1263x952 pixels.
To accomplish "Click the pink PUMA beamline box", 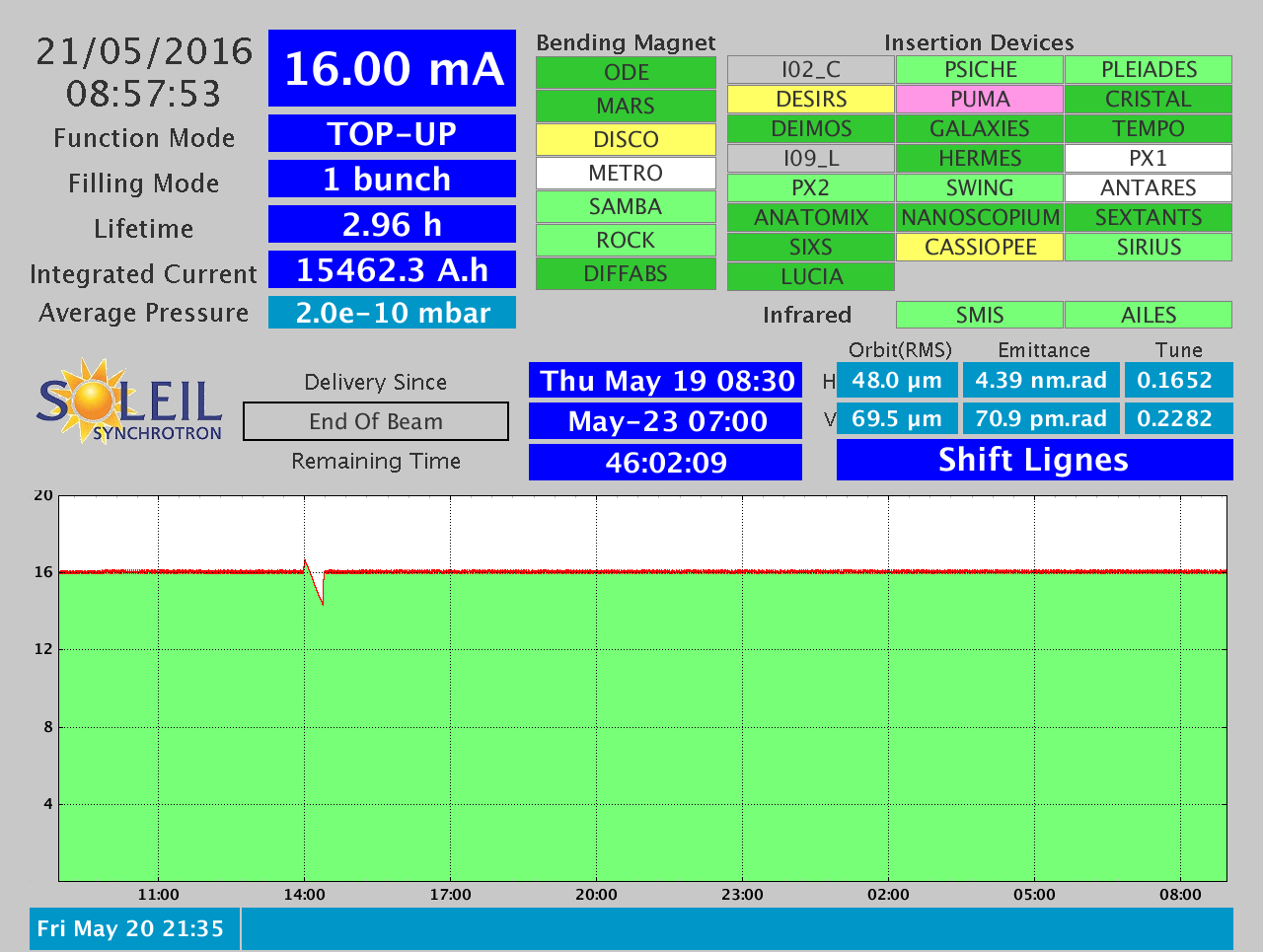I will (x=980, y=100).
